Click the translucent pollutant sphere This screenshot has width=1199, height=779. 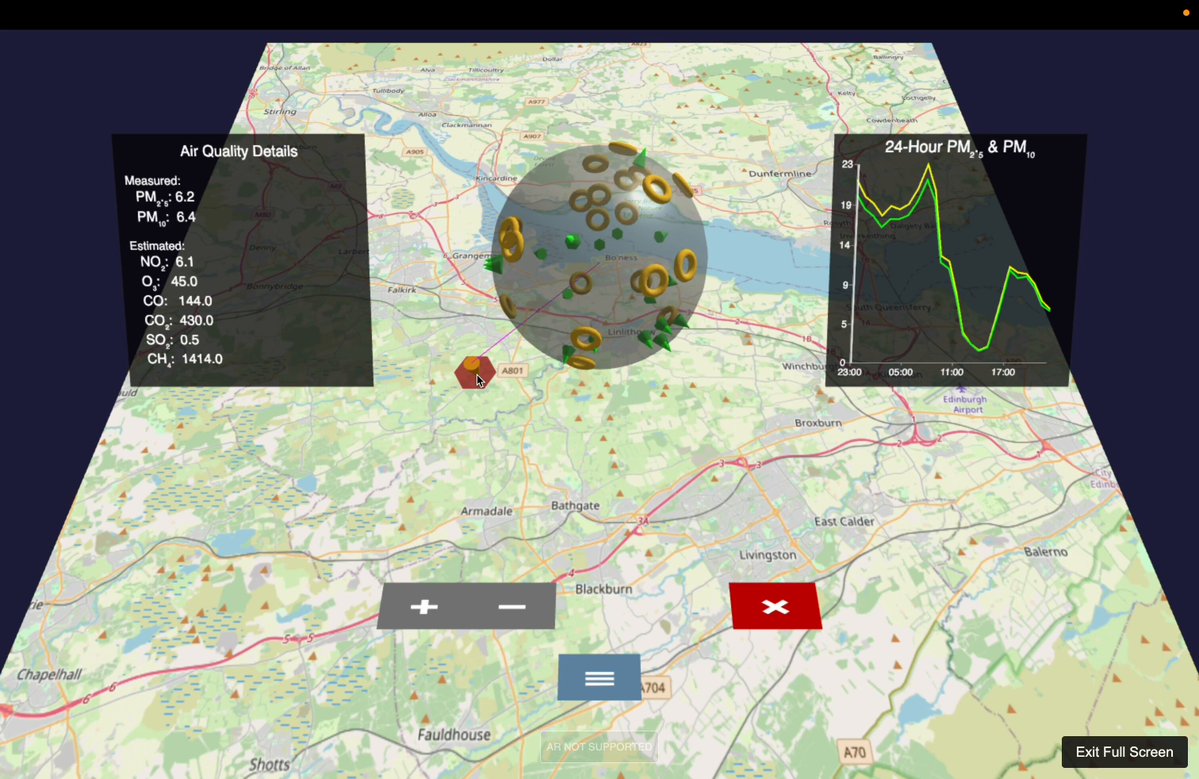point(599,256)
